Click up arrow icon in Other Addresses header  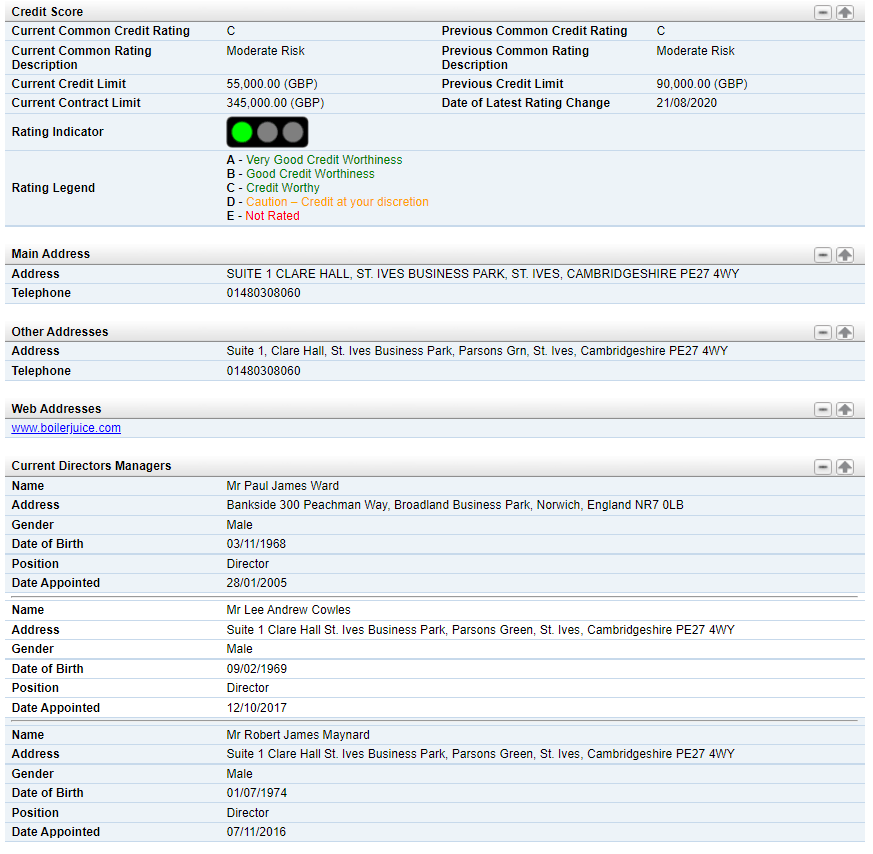tap(845, 332)
